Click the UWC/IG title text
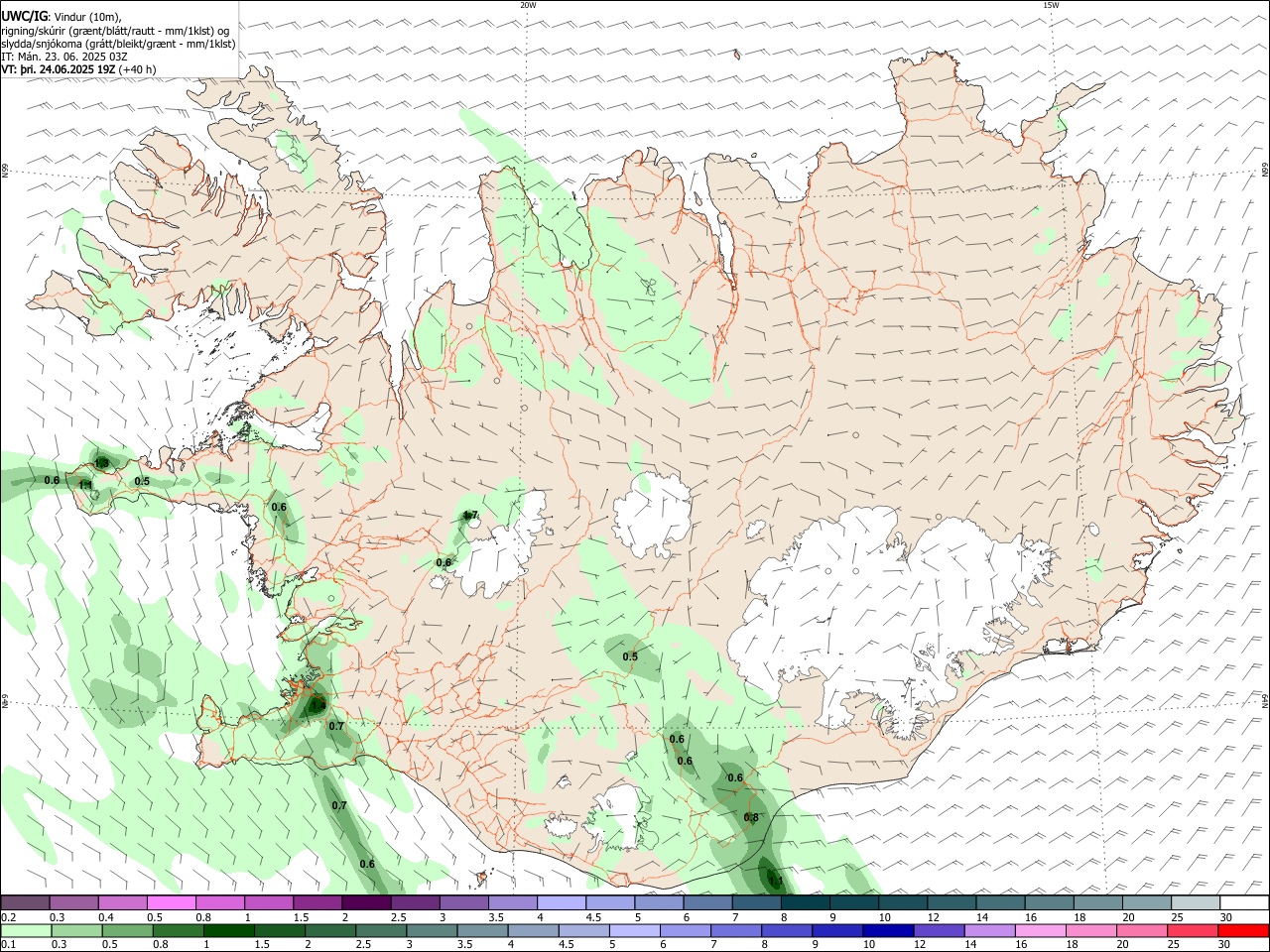The width and height of the screenshot is (1270, 952). click(x=24, y=16)
